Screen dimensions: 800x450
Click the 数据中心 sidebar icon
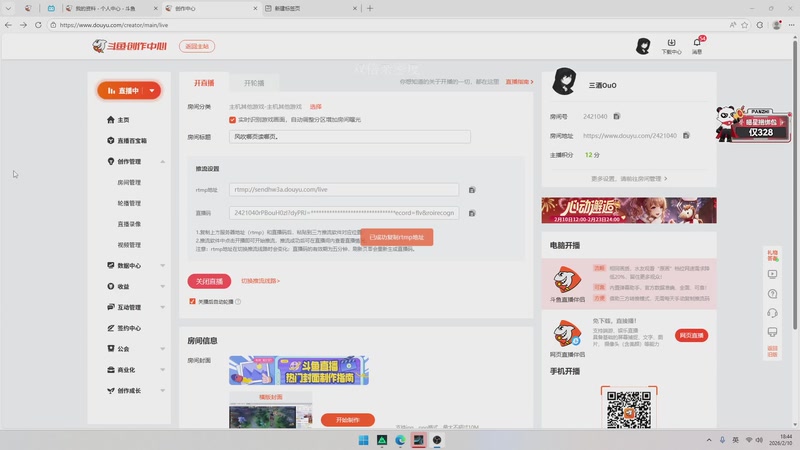(x=111, y=265)
